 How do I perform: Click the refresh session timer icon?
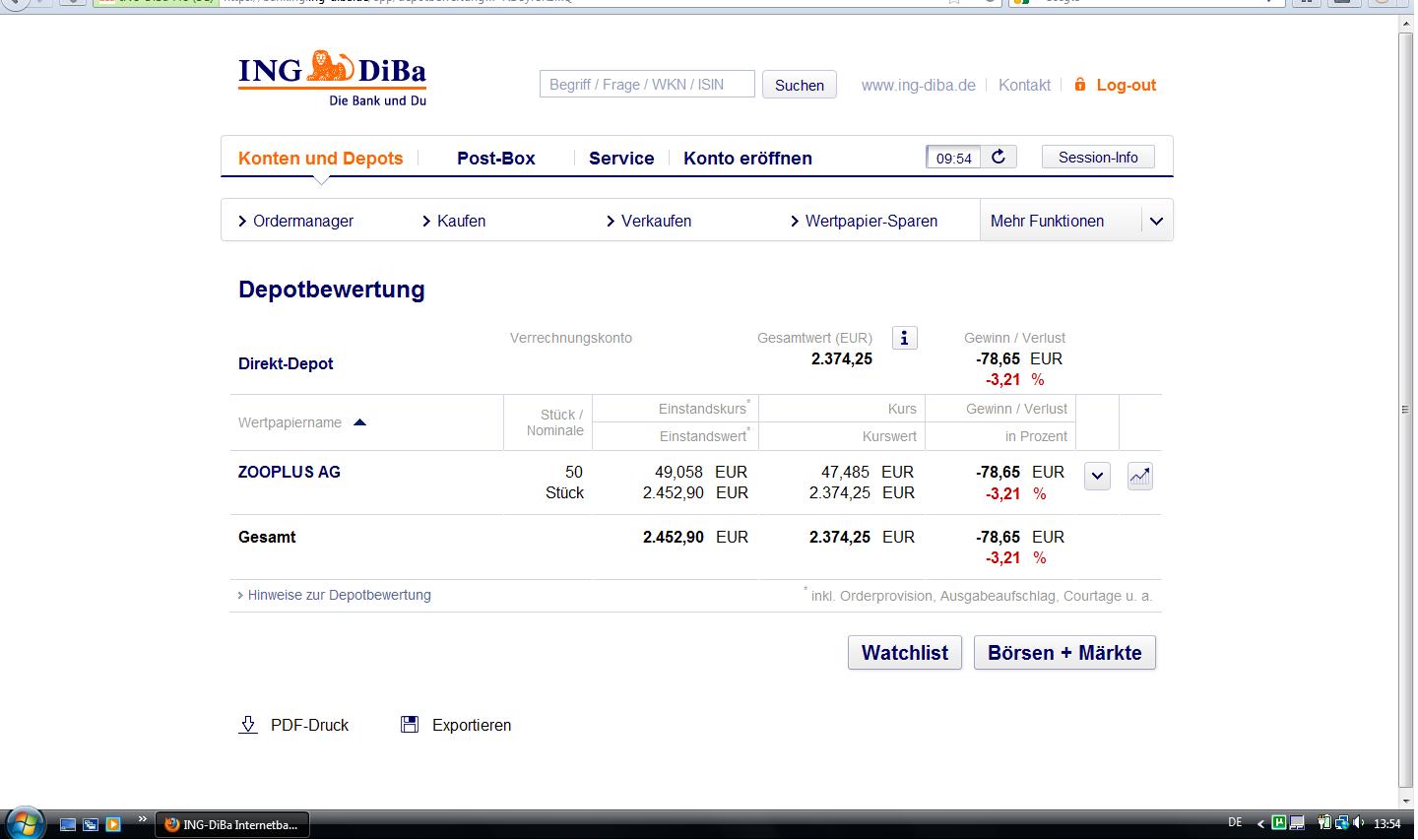coord(999,157)
